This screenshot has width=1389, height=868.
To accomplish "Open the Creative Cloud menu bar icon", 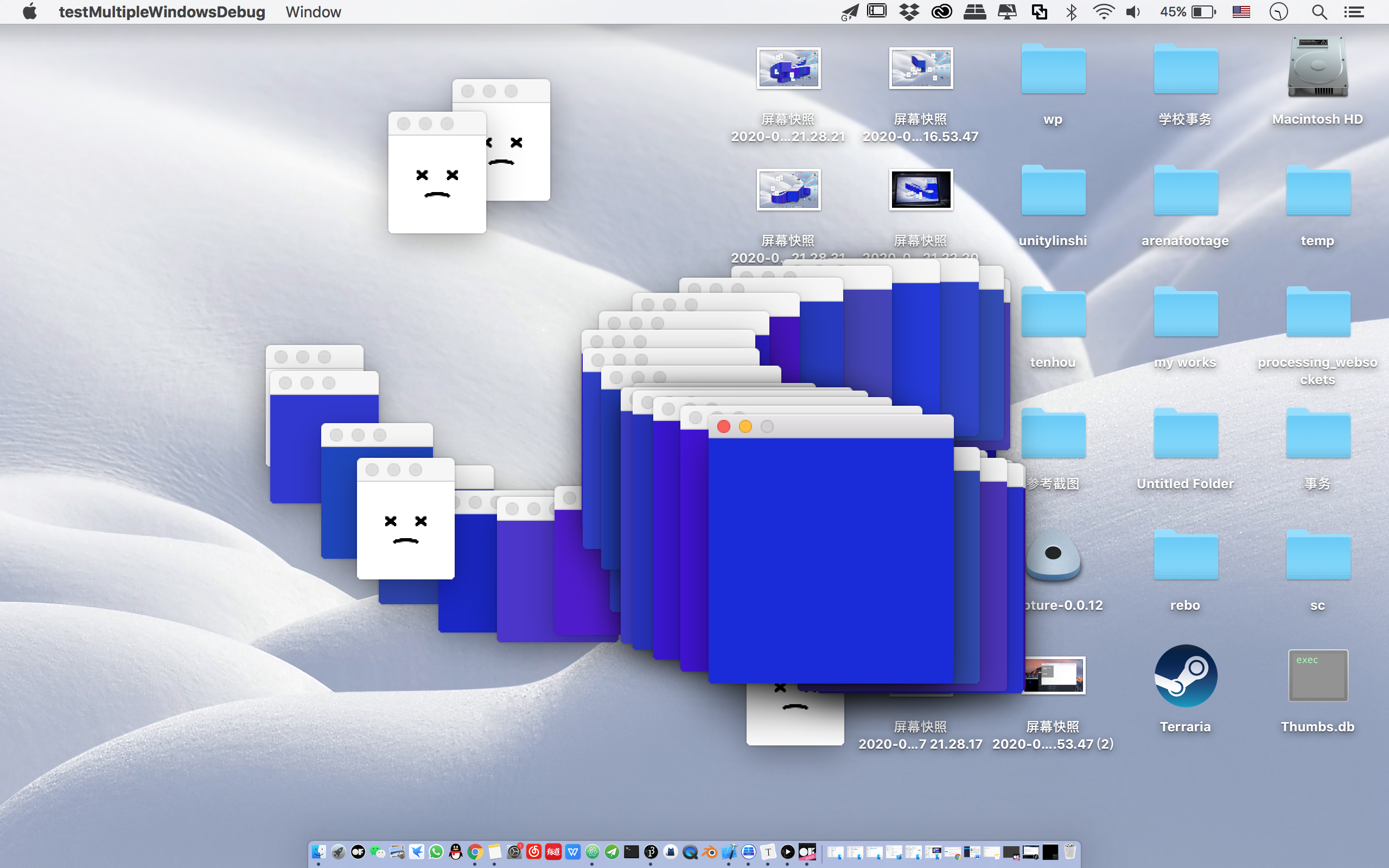I will 942,11.
